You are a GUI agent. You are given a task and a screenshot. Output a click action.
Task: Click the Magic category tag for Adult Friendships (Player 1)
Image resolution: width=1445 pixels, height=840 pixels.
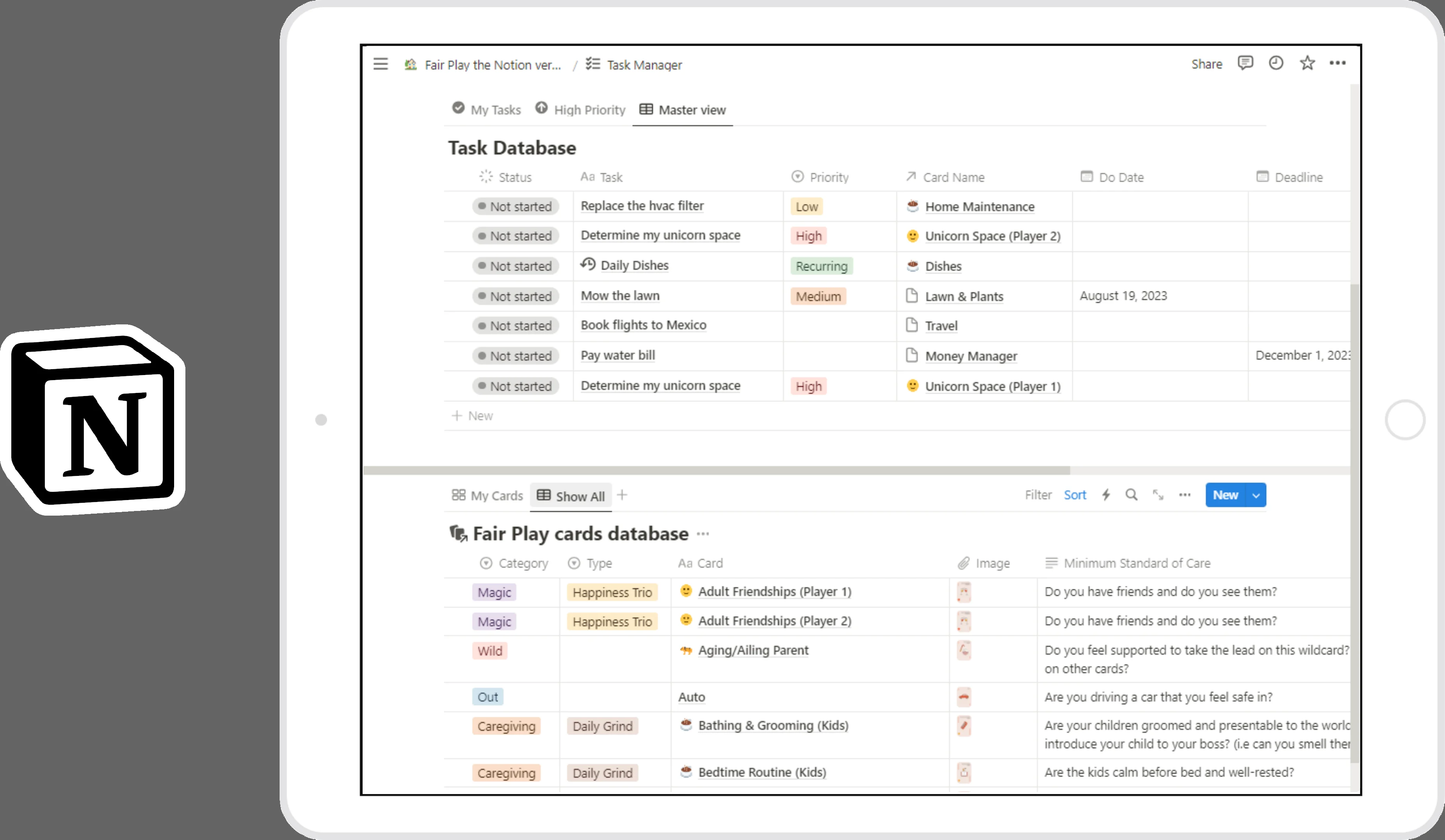494,592
